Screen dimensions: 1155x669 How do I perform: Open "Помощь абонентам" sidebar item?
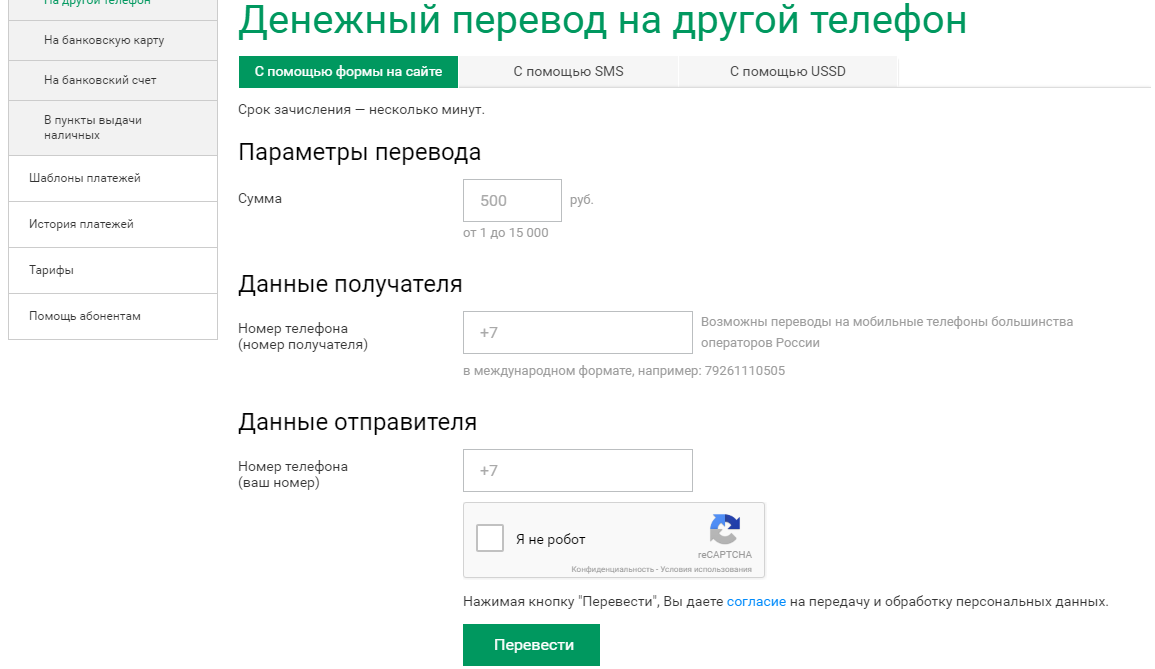(113, 316)
